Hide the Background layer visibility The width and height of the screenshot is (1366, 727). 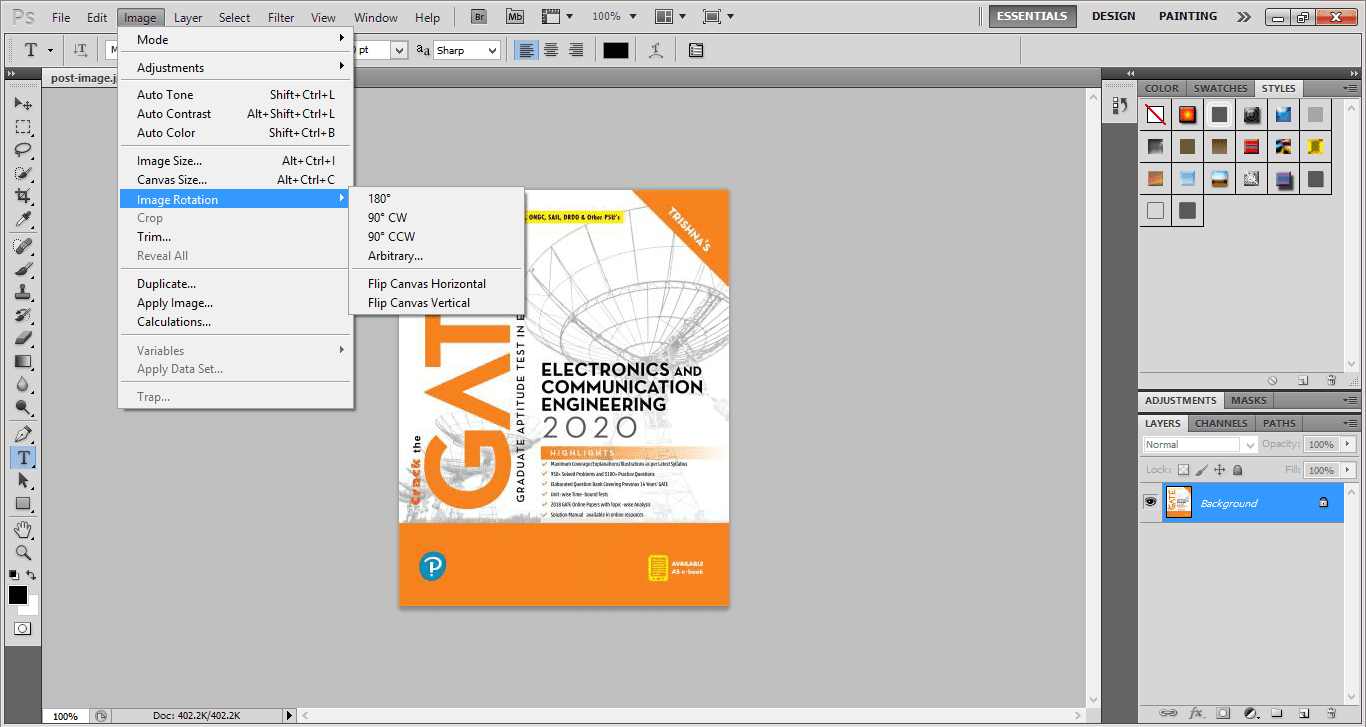point(1150,502)
